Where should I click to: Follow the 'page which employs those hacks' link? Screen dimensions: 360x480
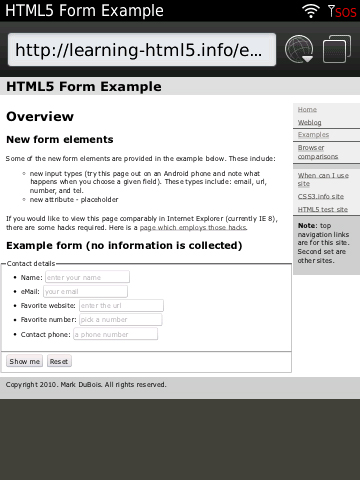pos(193,228)
